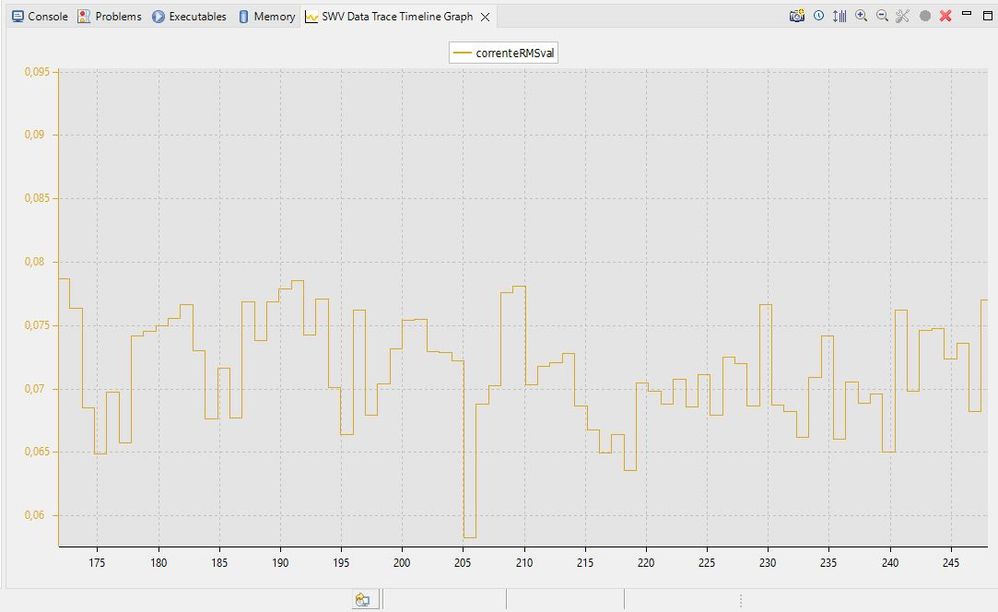Click the status bar icon at the bottom
Image resolution: width=998 pixels, height=612 pixels.
(363, 599)
